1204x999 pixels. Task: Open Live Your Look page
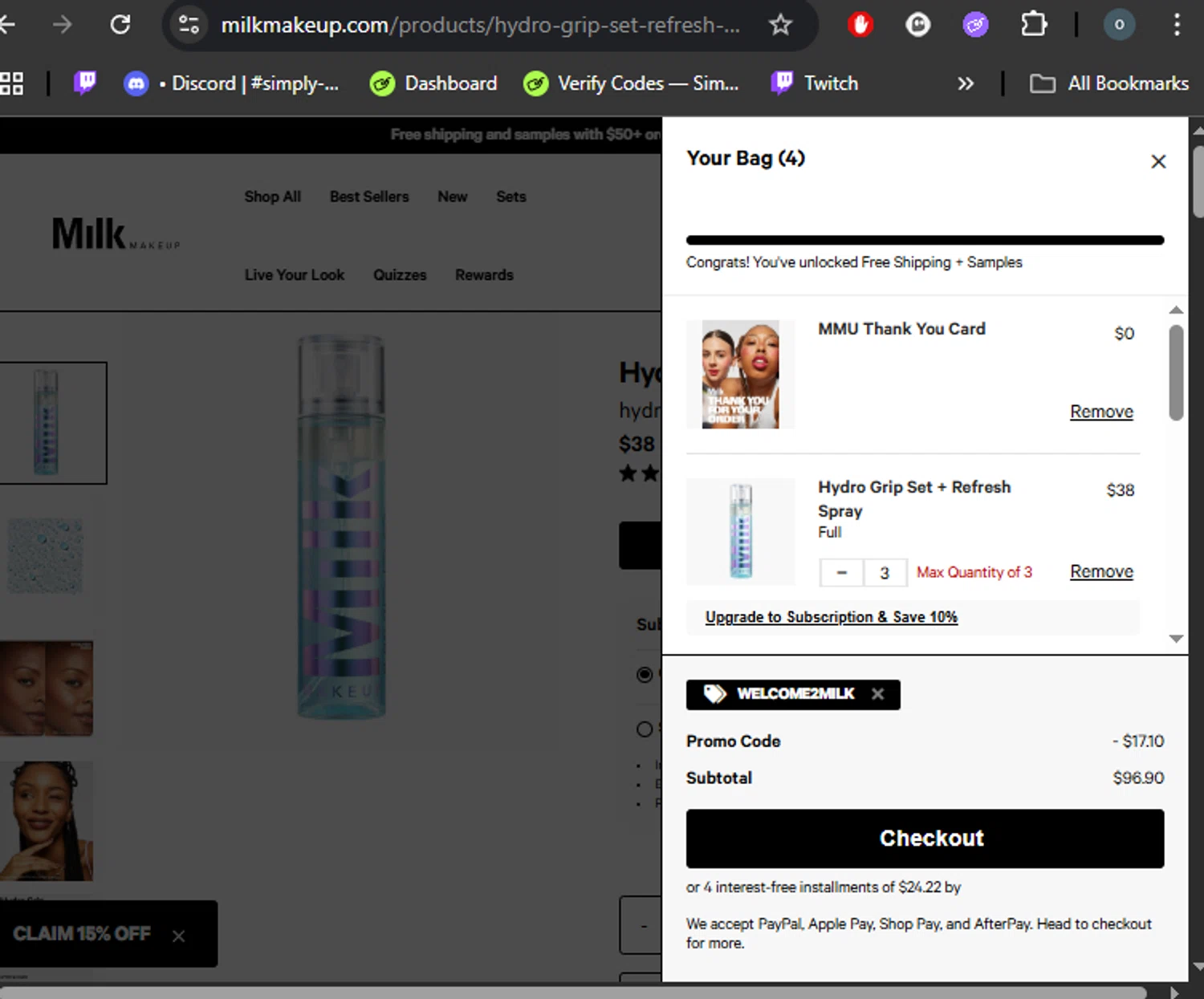tap(294, 274)
